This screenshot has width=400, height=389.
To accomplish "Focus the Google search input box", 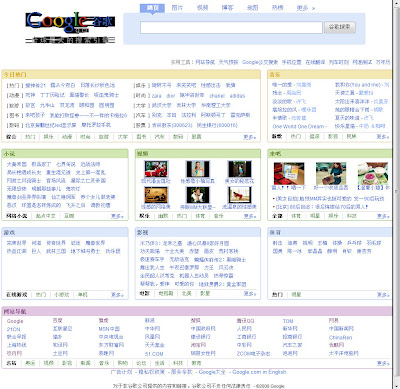I will 231,27.
